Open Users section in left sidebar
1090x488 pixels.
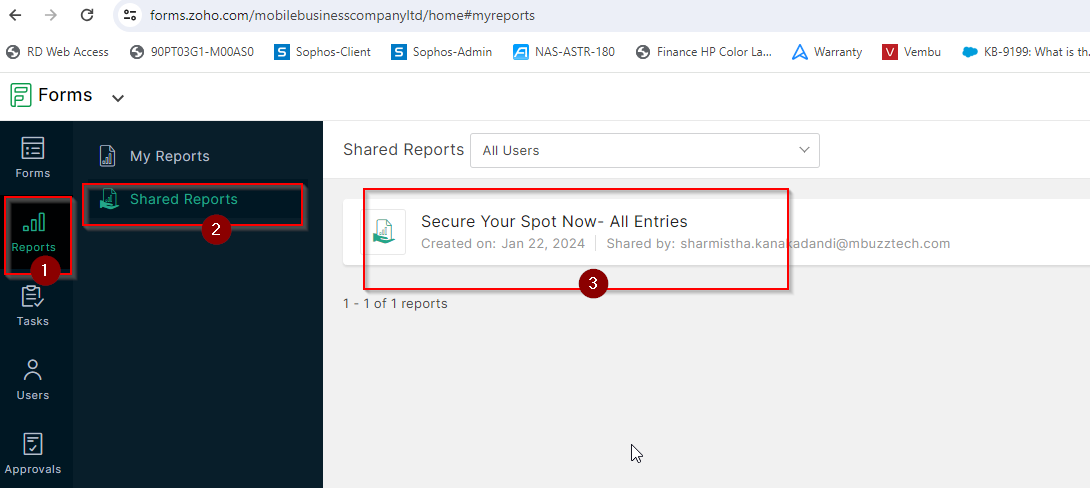pyautogui.click(x=33, y=380)
